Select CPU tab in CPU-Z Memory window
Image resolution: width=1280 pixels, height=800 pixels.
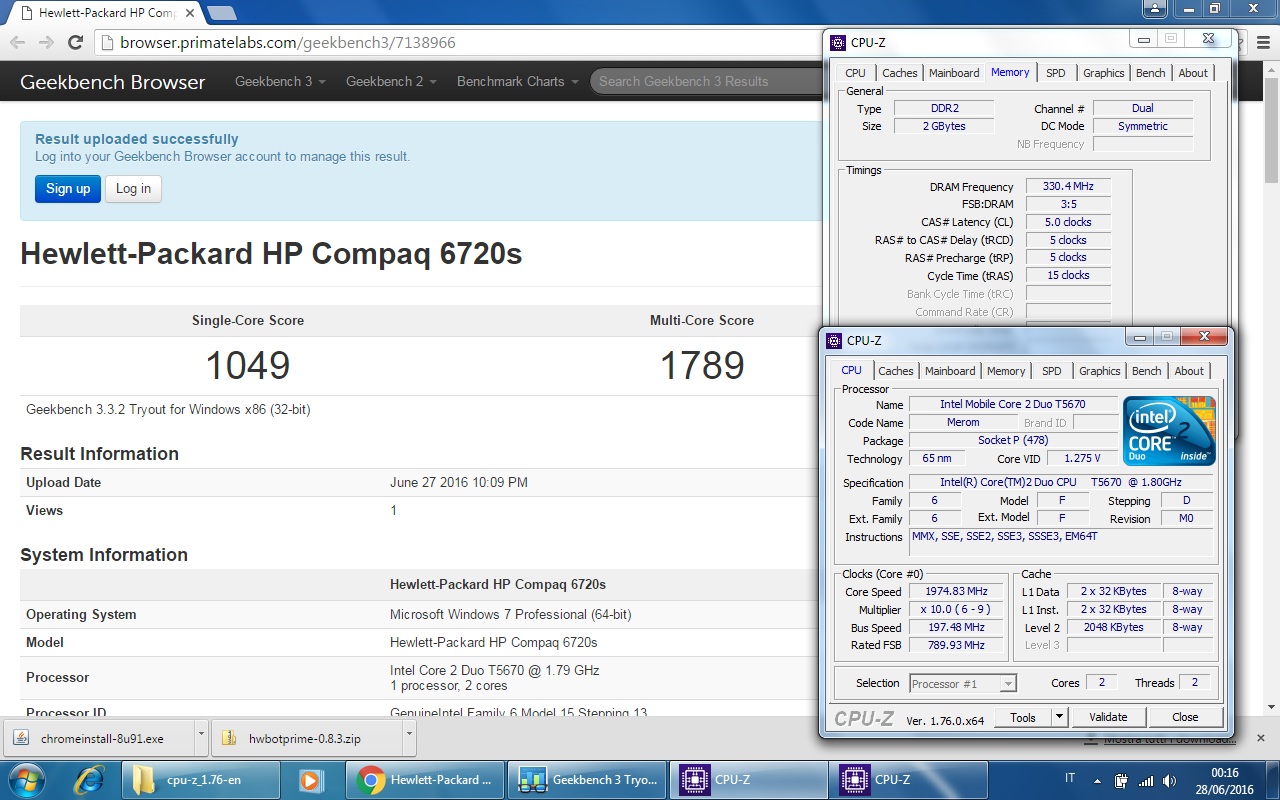point(856,73)
